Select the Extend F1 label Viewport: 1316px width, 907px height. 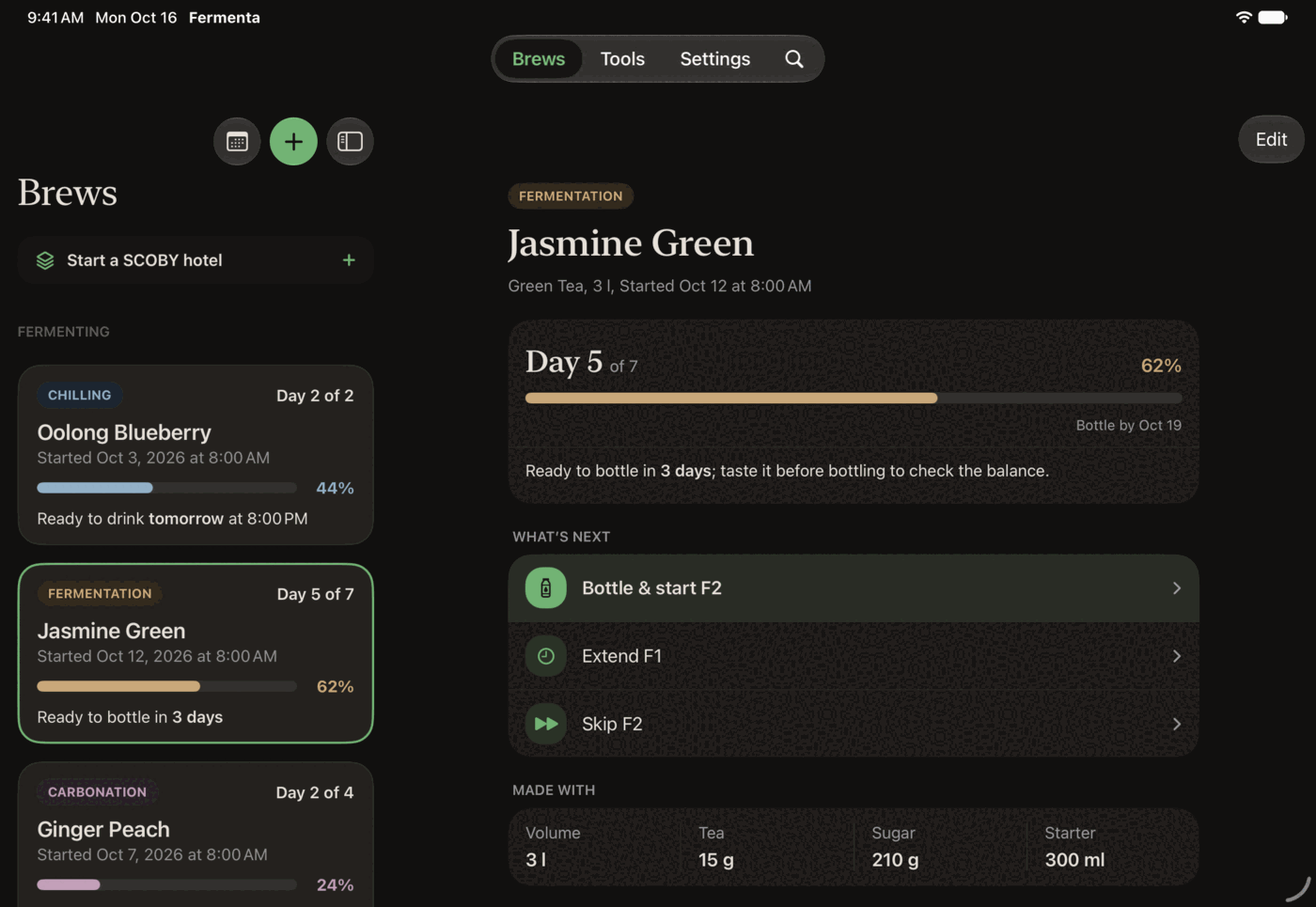(x=621, y=656)
